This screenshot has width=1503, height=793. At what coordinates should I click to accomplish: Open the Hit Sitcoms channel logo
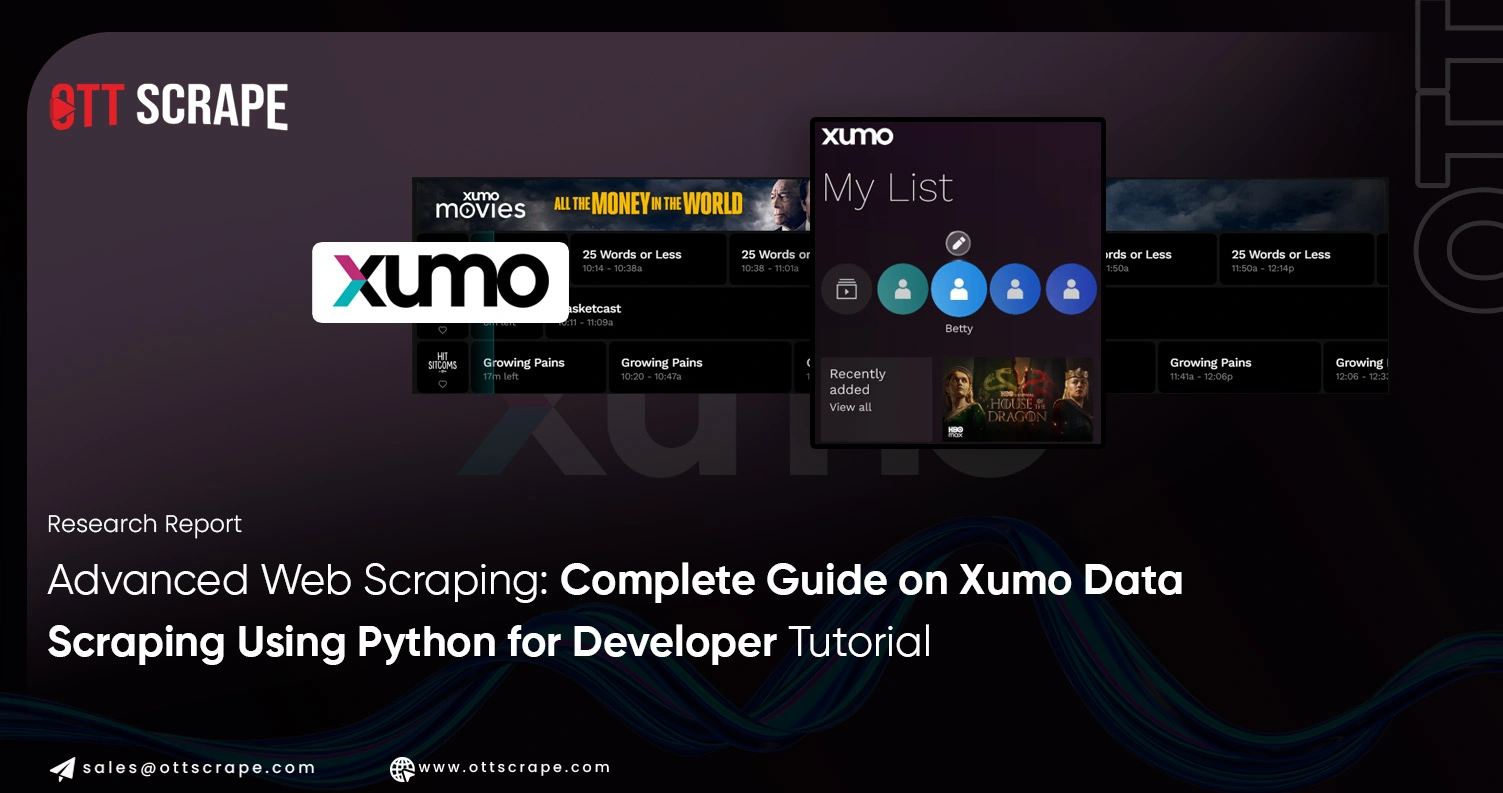click(443, 361)
